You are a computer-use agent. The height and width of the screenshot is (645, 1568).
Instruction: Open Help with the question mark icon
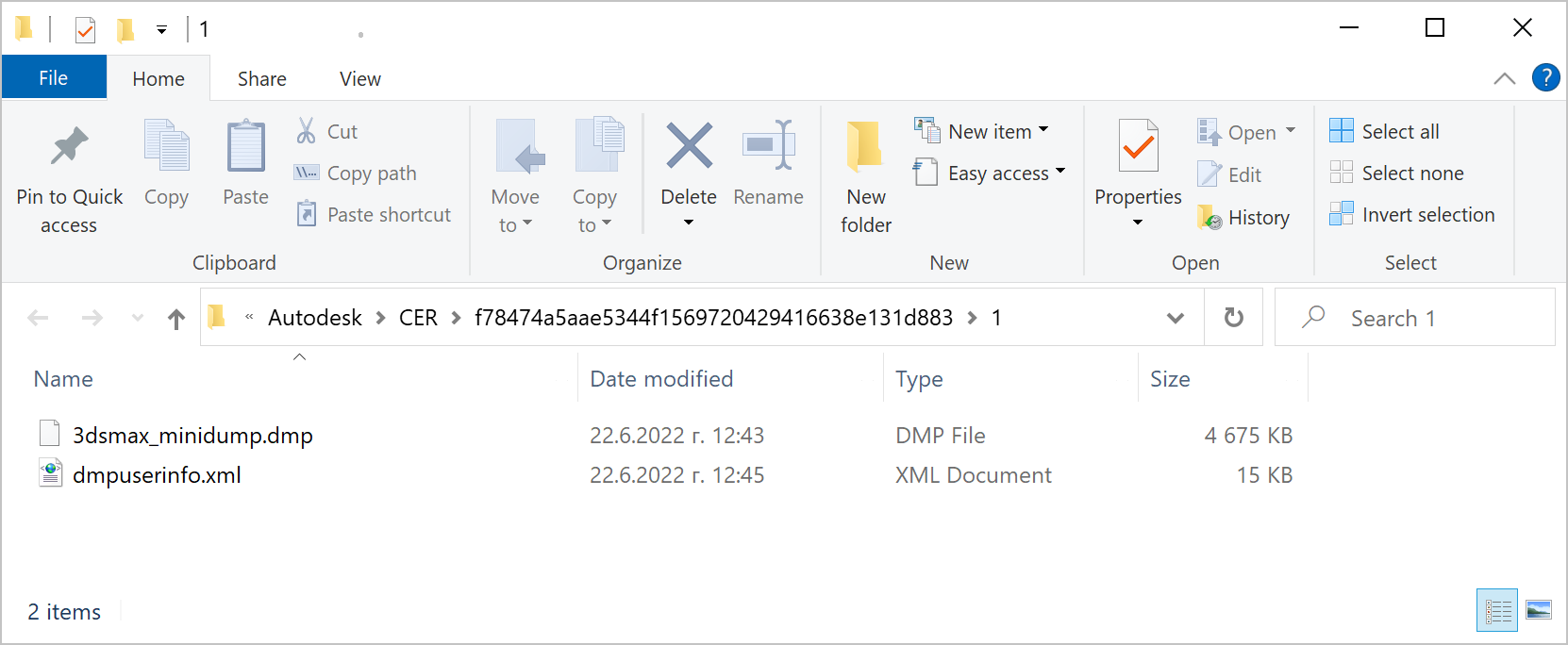coord(1546,77)
